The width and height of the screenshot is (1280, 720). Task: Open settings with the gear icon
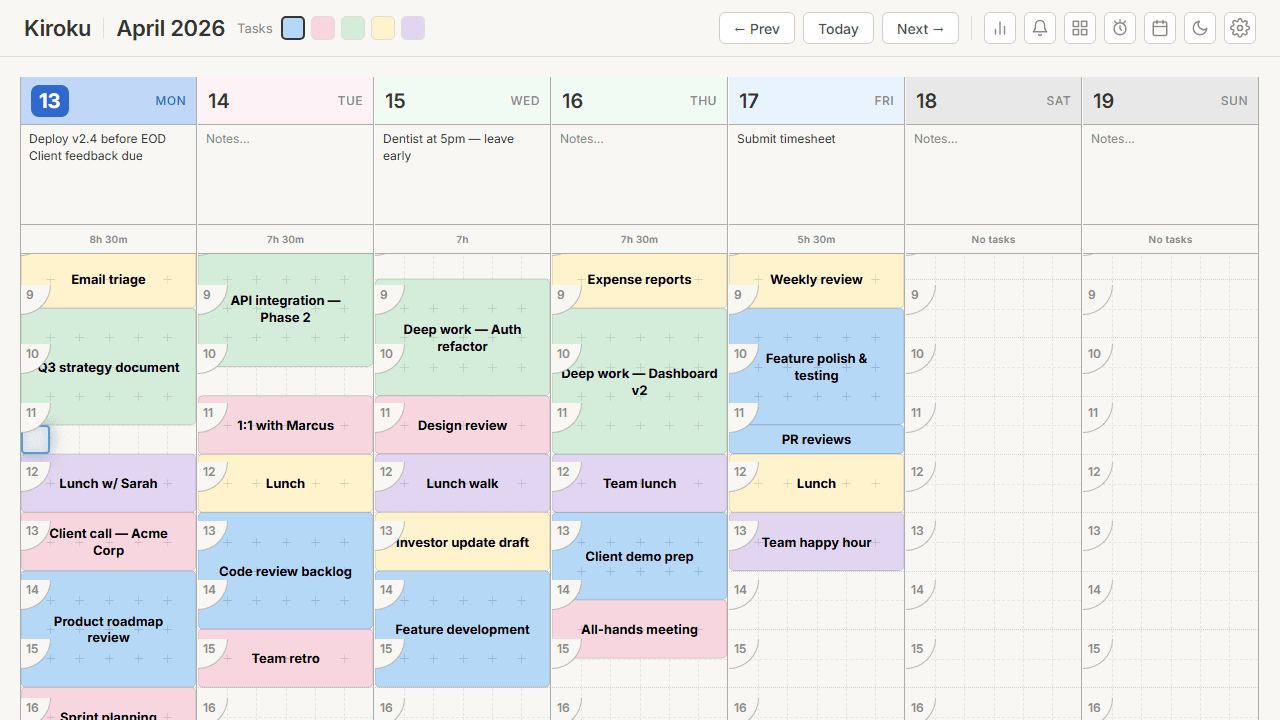coord(1239,28)
